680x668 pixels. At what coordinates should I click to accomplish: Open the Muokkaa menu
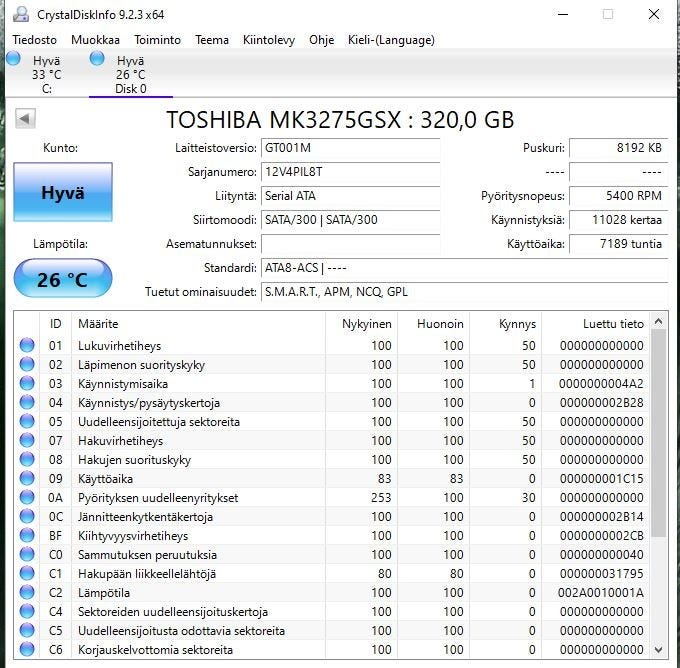pos(95,40)
